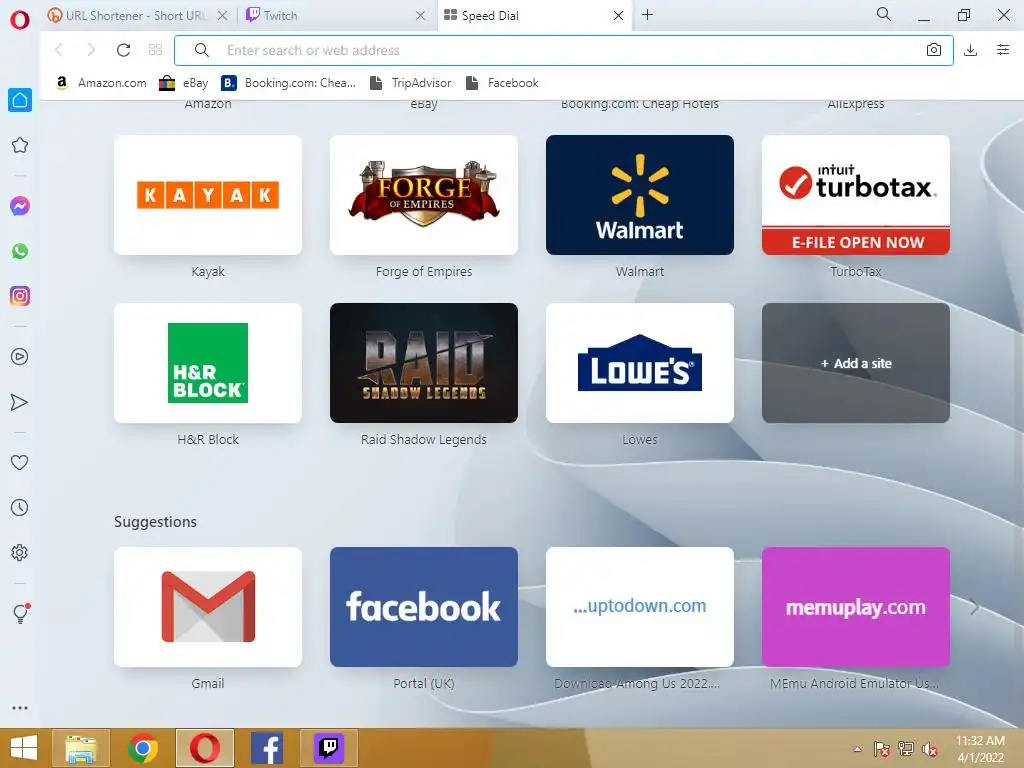Open the Easy setup menu
Viewport: 1024px width, 768px height.
point(1003,50)
